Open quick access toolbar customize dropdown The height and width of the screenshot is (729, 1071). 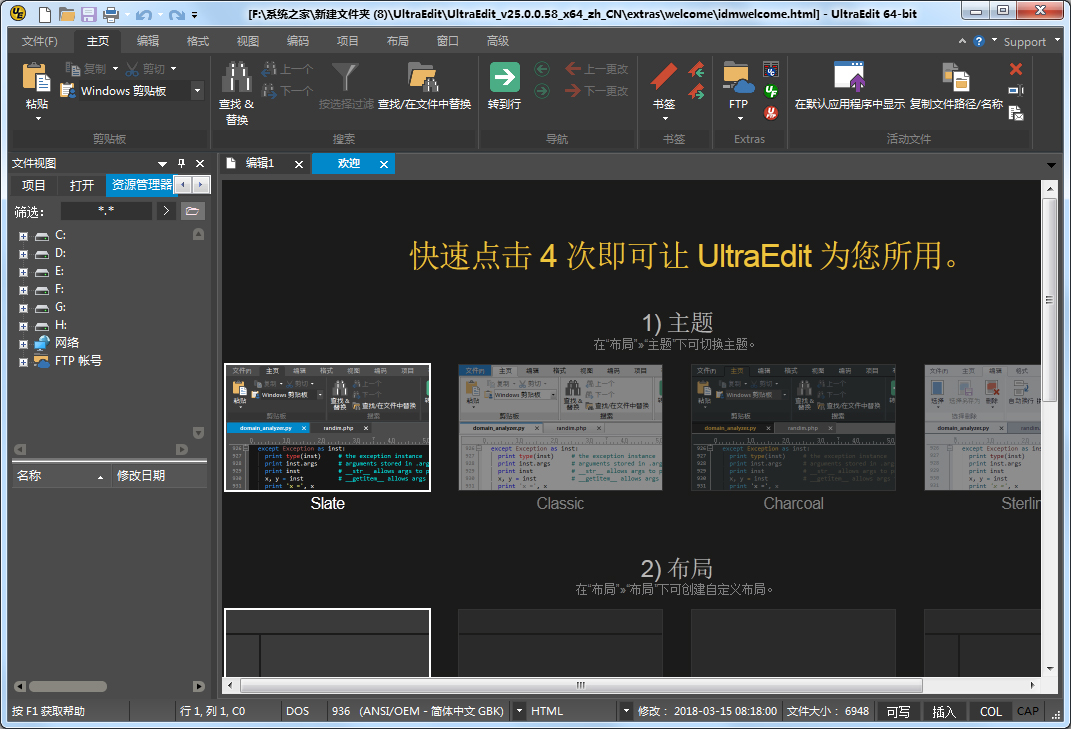[x=195, y=15]
